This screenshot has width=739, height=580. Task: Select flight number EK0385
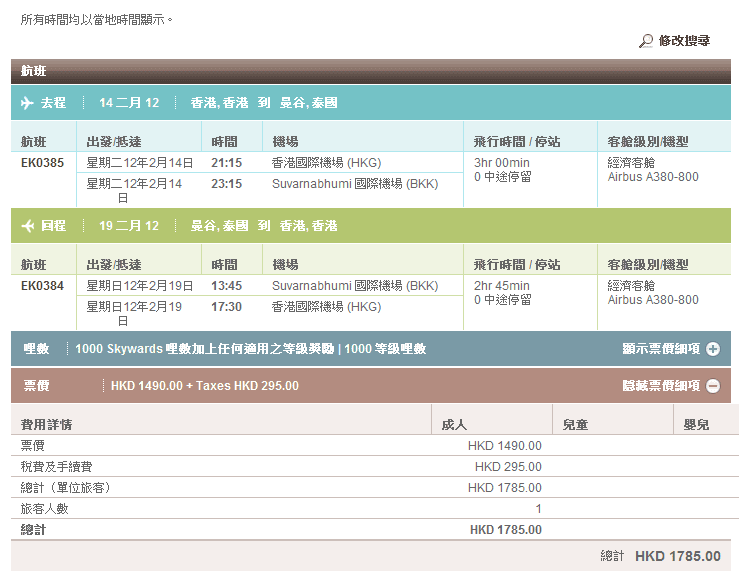coord(43,163)
